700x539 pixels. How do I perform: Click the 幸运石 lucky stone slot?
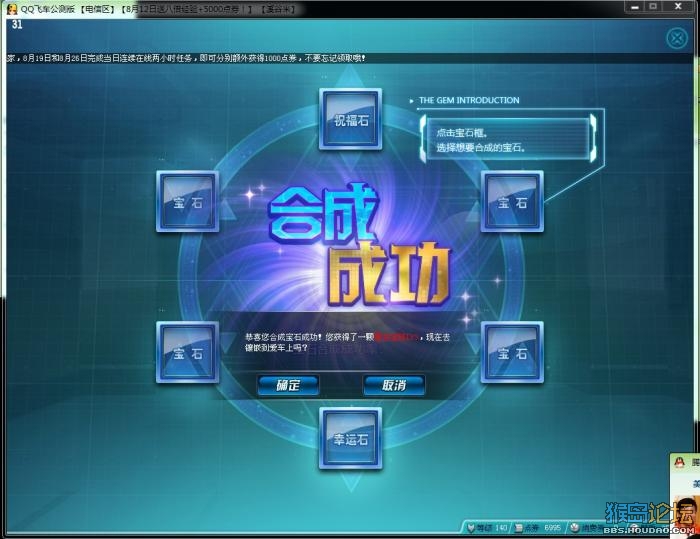[x=350, y=439]
